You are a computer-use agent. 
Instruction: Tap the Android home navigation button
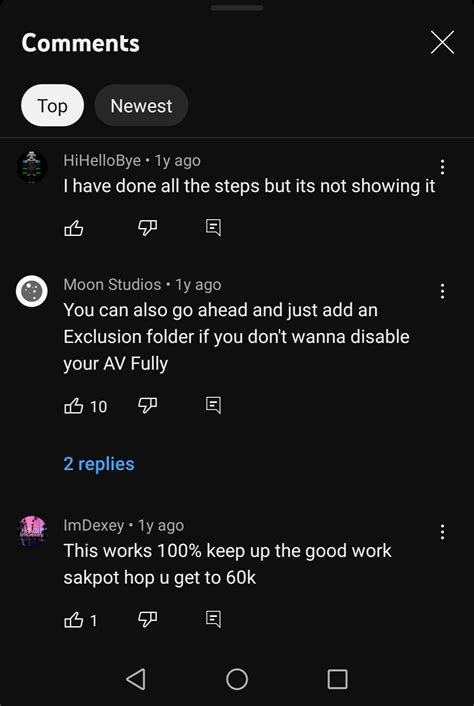[237, 679]
